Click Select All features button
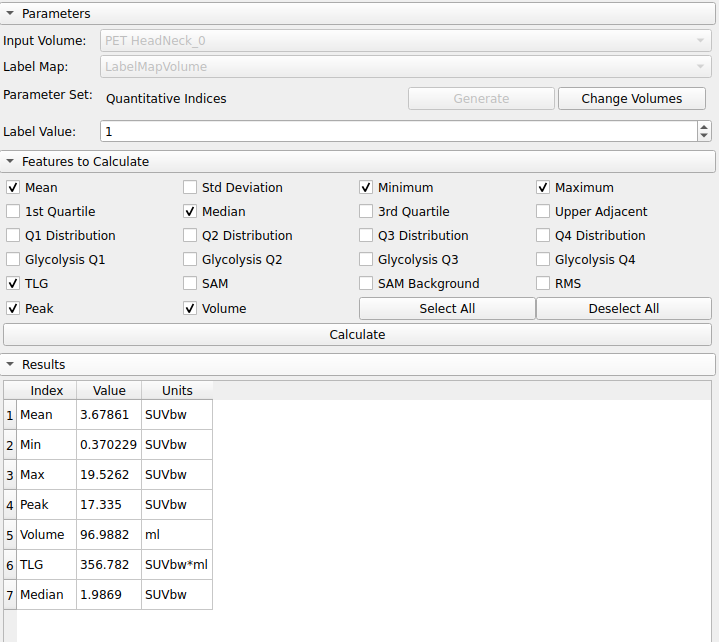 pyautogui.click(x=447, y=309)
